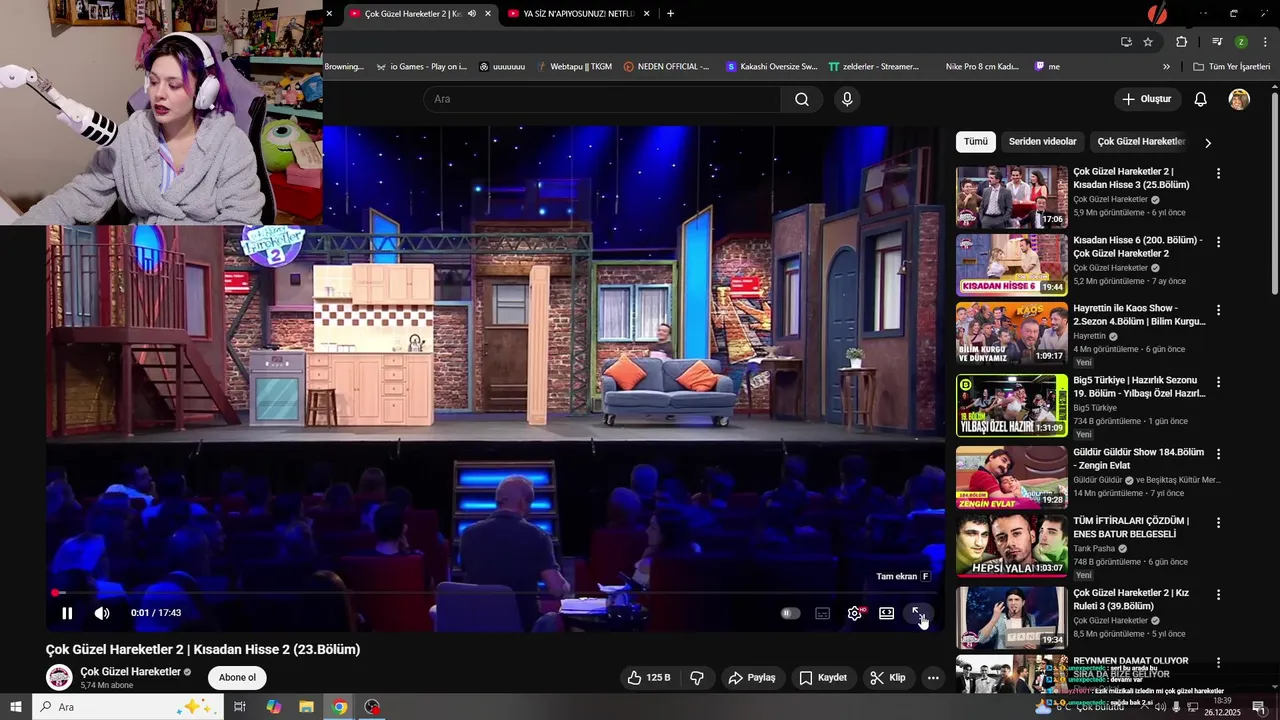Open Chrome three-dot menu
The height and width of the screenshot is (720, 1280).
(x=1266, y=42)
